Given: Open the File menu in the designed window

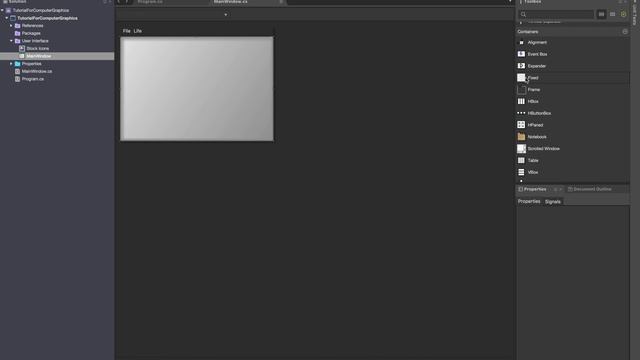Looking at the screenshot, I should pyautogui.click(x=127, y=31).
